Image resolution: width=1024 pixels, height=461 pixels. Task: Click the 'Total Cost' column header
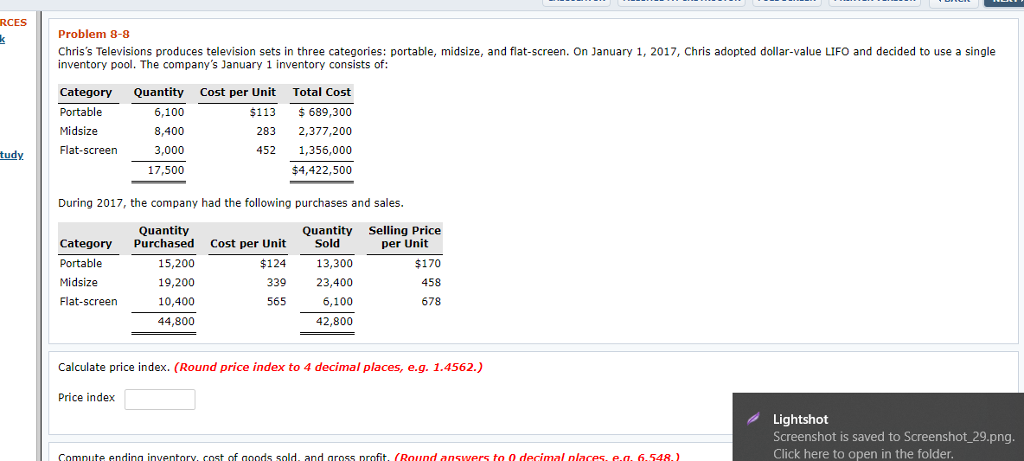point(322,92)
